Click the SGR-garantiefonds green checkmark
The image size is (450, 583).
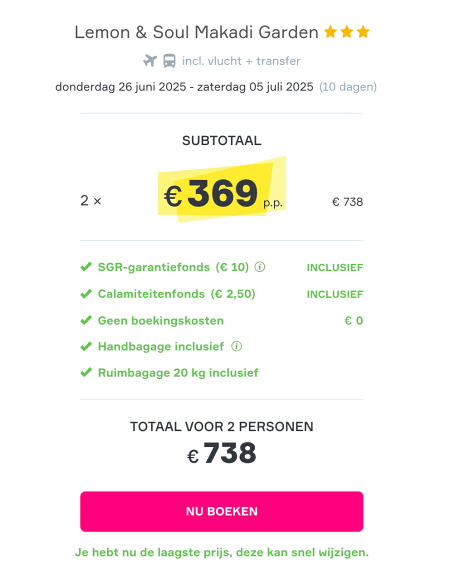pos(86,267)
